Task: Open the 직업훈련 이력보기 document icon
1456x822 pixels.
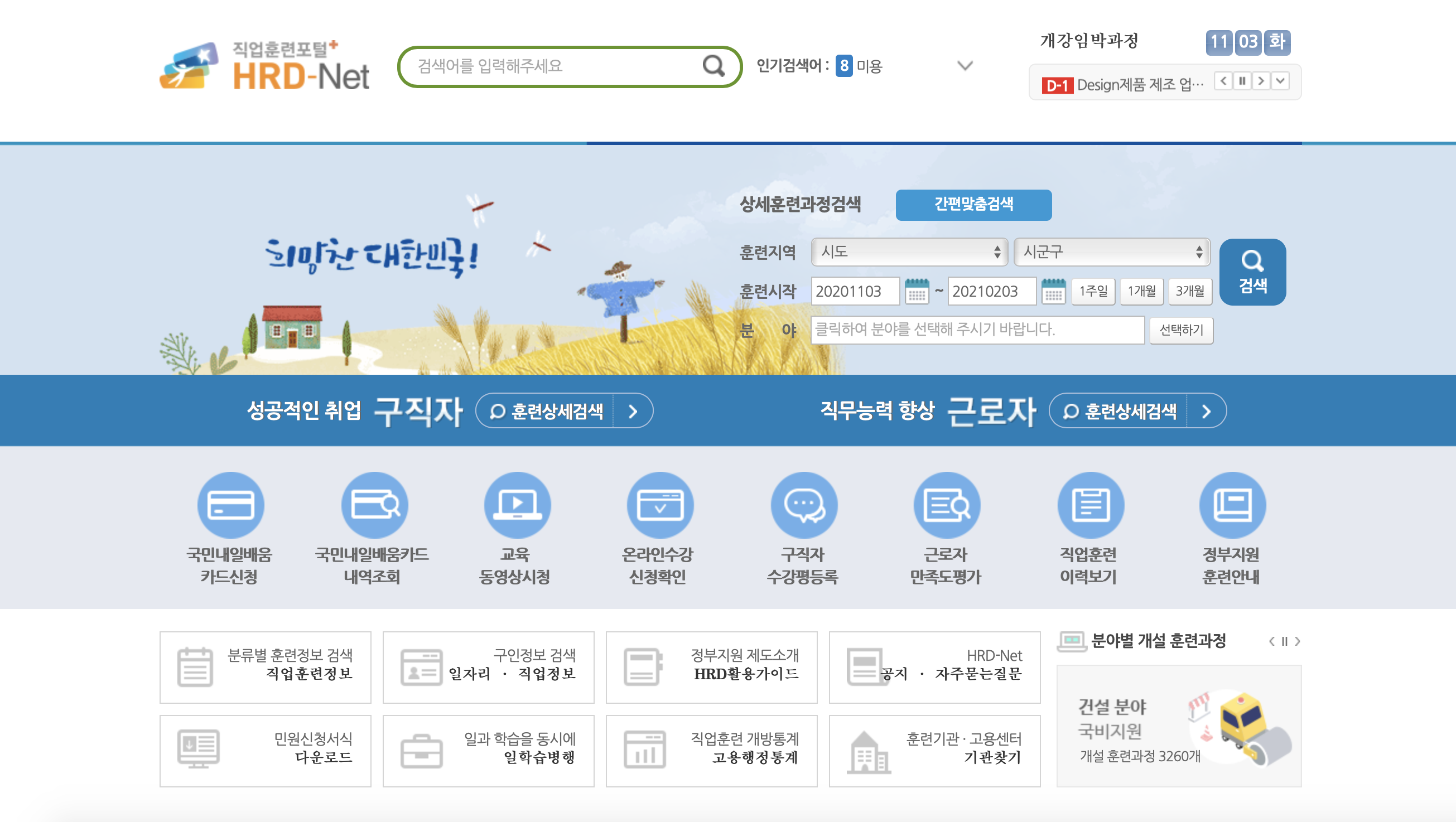Action: (x=1089, y=505)
